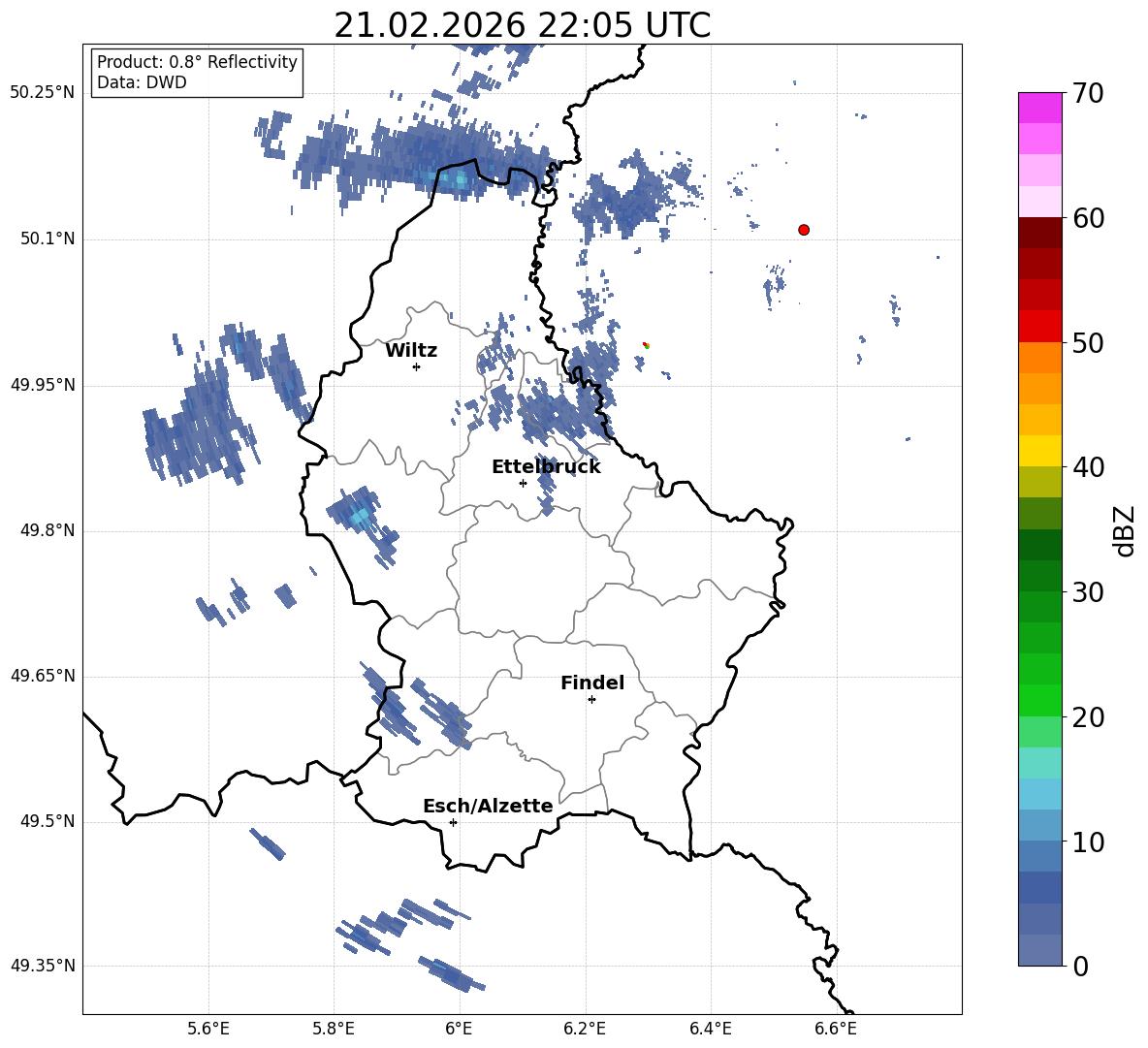Click the 20 value on the colorbar

(1088, 716)
